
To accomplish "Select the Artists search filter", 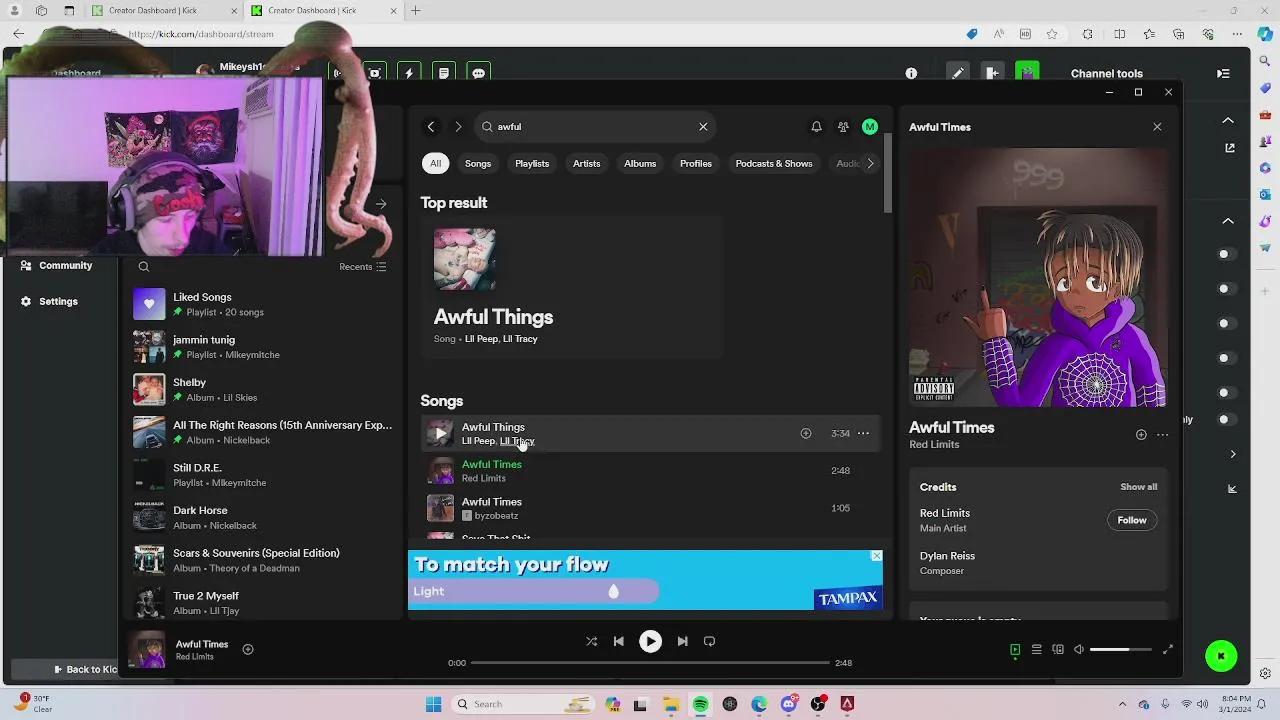I will pyautogui.click(x=586, y=163).
